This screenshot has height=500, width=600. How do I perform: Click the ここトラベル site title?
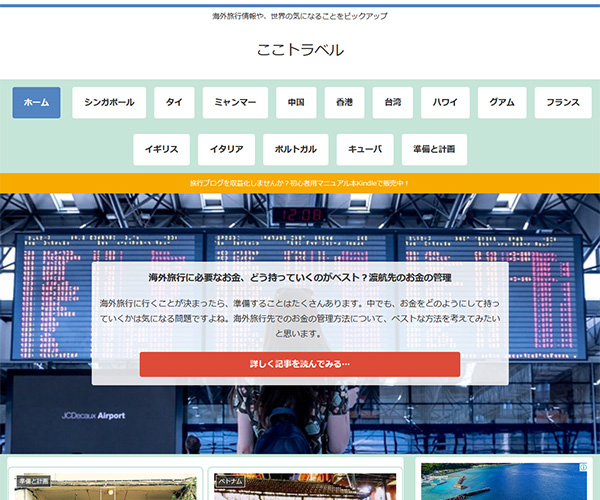tap(300, 50)
